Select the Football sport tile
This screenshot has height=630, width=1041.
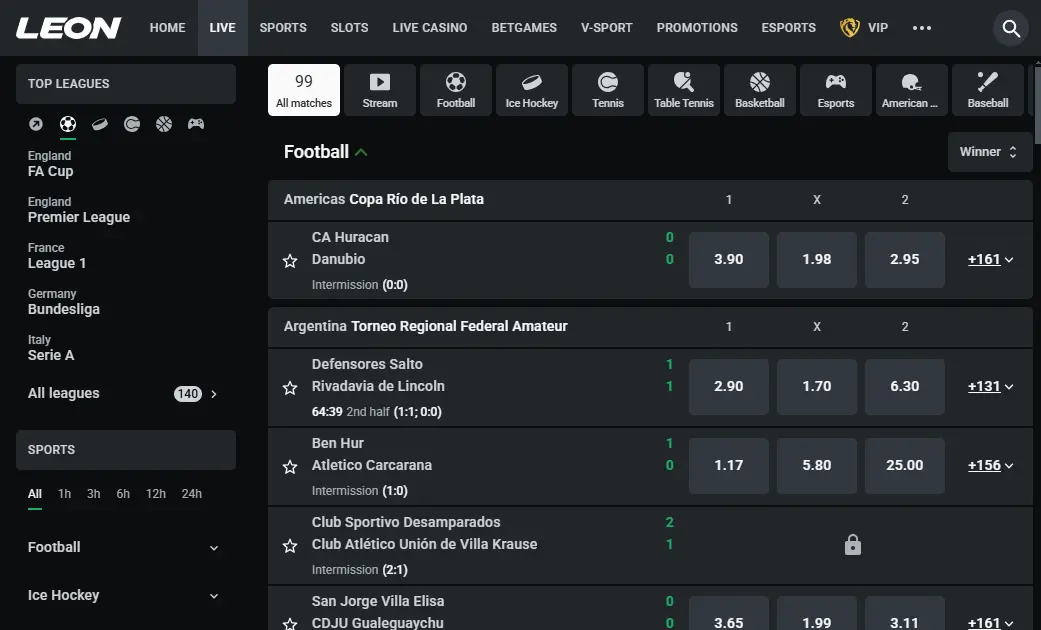[455, 90]
